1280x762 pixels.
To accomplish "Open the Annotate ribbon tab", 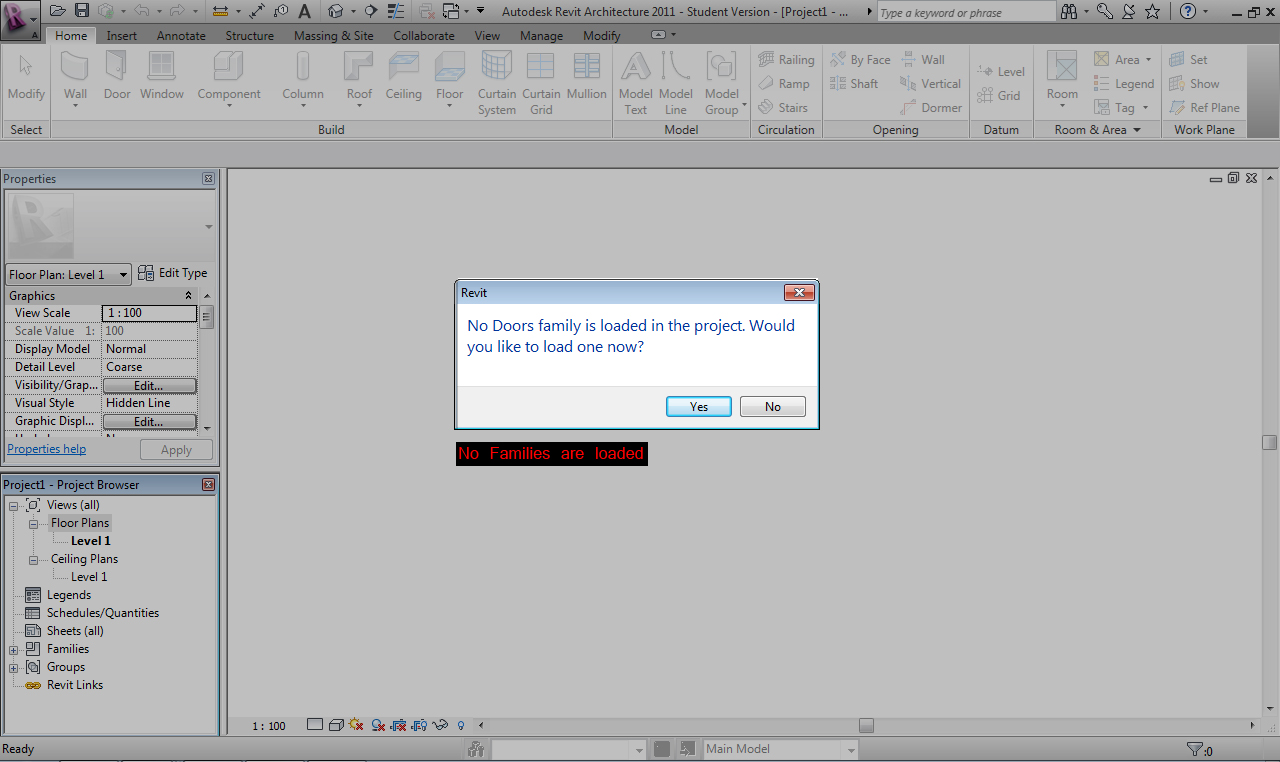I will pos(182,35).
